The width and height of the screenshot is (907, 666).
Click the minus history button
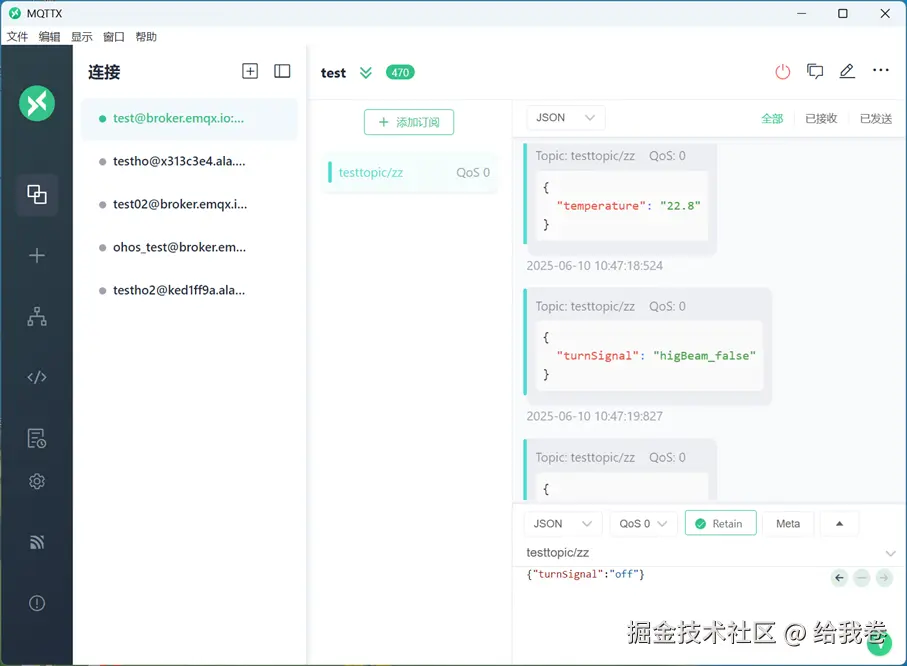click(862, 577)
